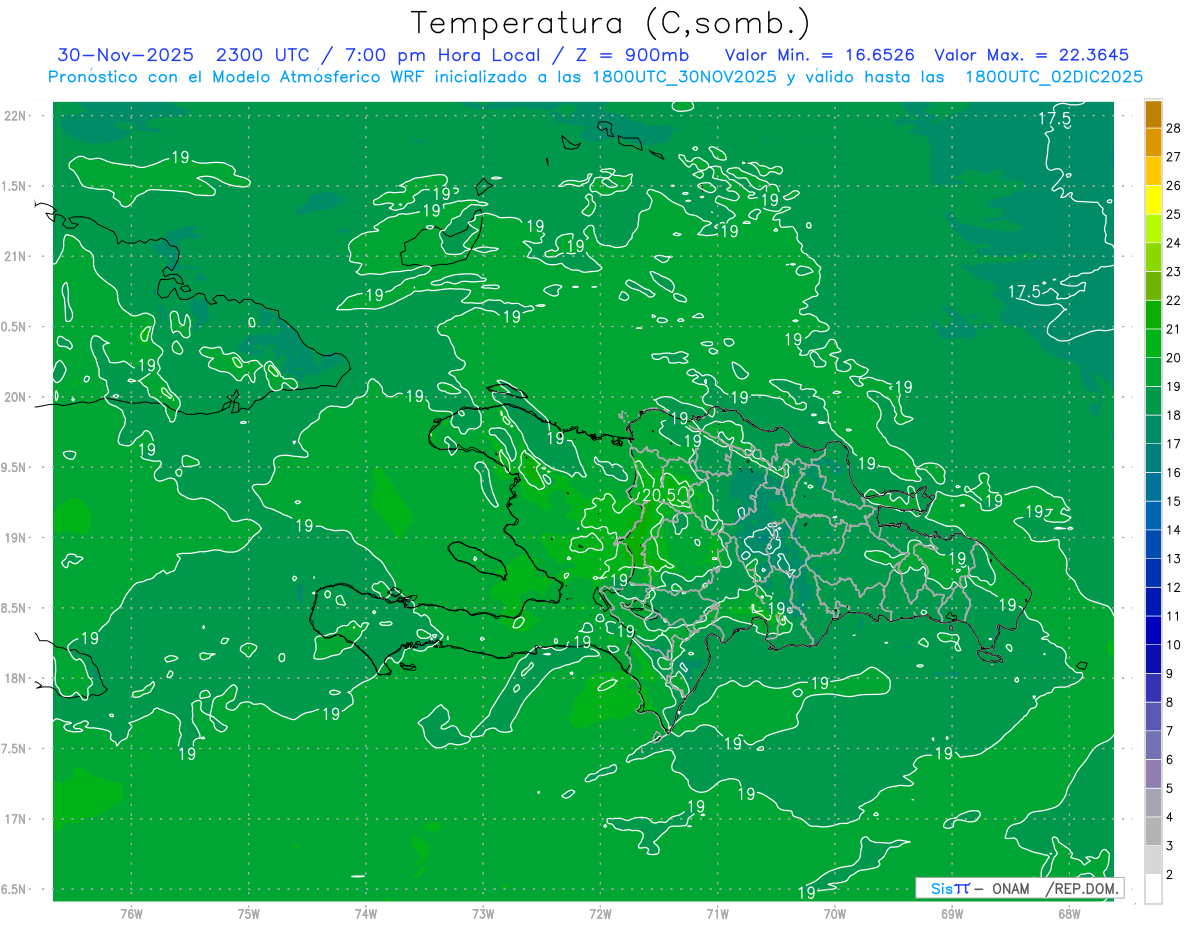
Task: Click the brown swatch above 28 on the color scale
Action: 1153,114
